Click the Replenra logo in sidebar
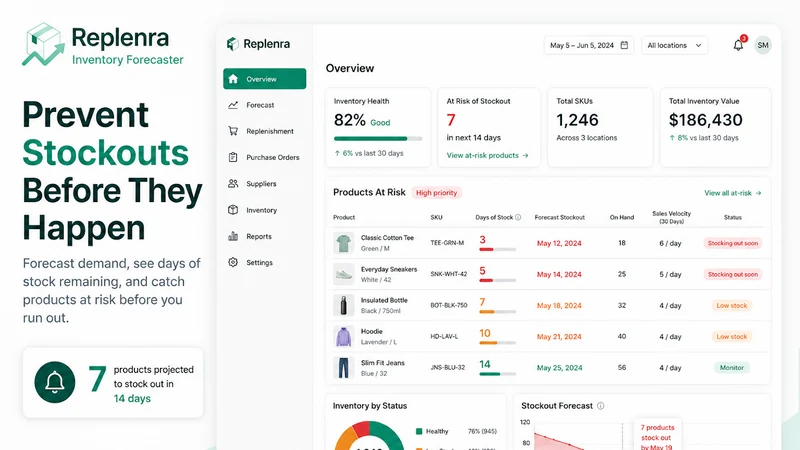This screenshot has height=450, width=800. pos(258,44)
